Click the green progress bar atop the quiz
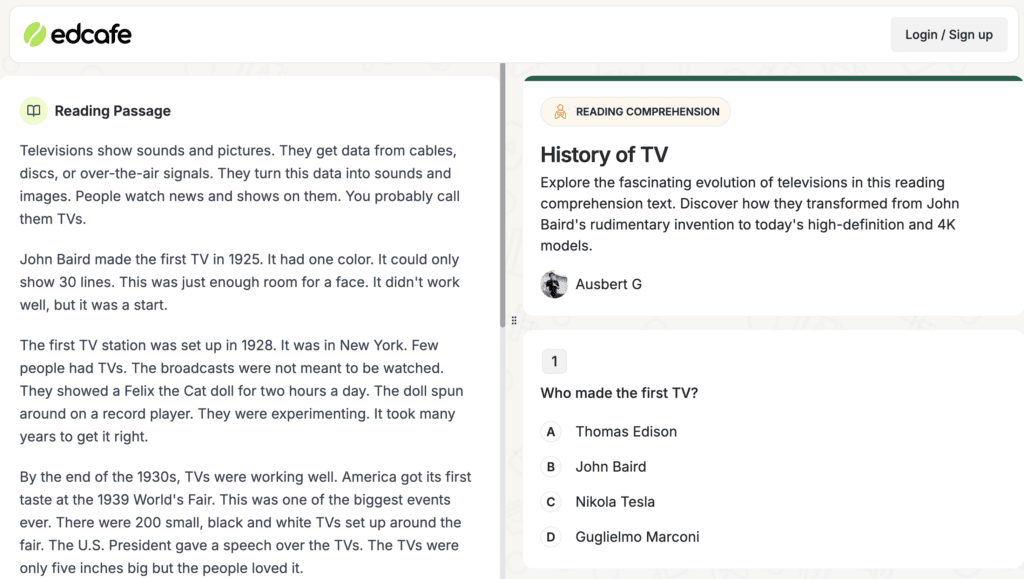 [773, 79]
